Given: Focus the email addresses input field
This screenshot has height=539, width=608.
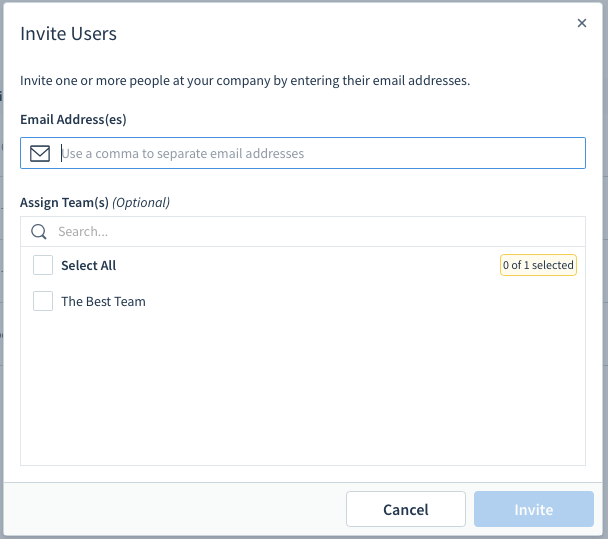Looking at the screenshot, I should tap(303, 153).
